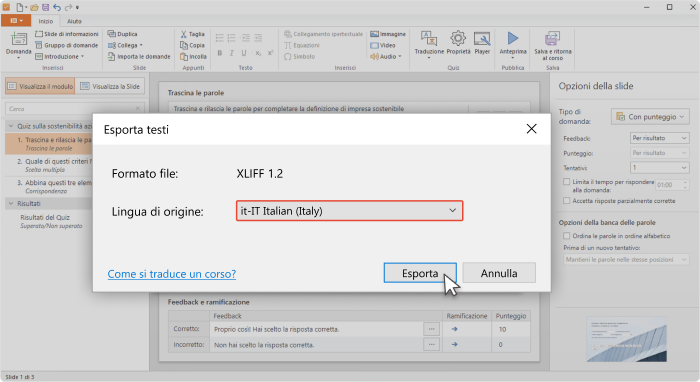700x382 pixels.
Task: Edit Incorretto feedback with ellipsis button
Action: click(x=431, y=345)
